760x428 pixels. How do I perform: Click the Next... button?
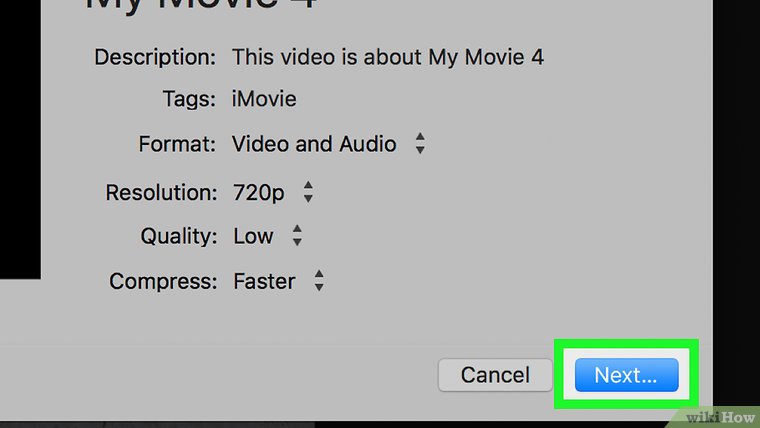[626, 375]
